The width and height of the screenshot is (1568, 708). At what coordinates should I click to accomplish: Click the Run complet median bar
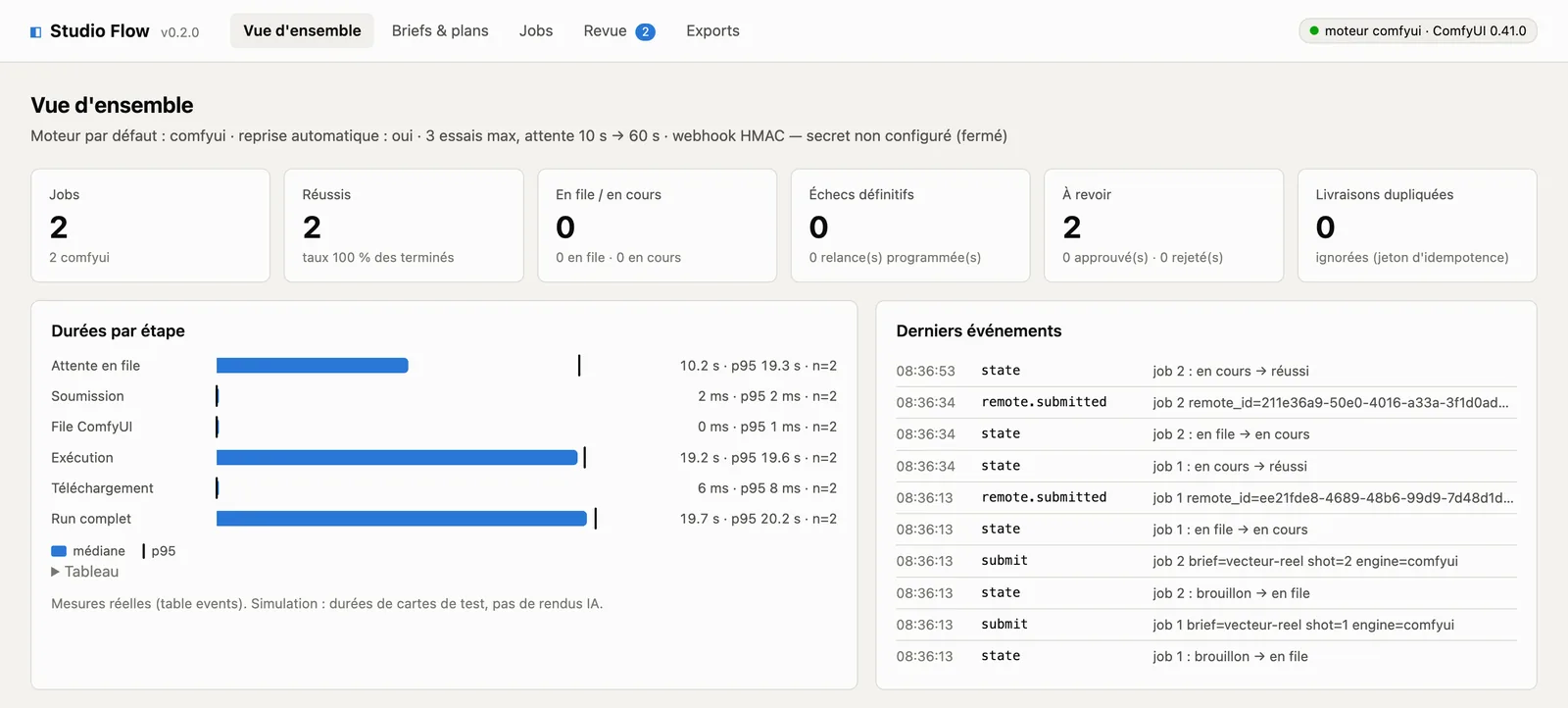pos(402,519)
